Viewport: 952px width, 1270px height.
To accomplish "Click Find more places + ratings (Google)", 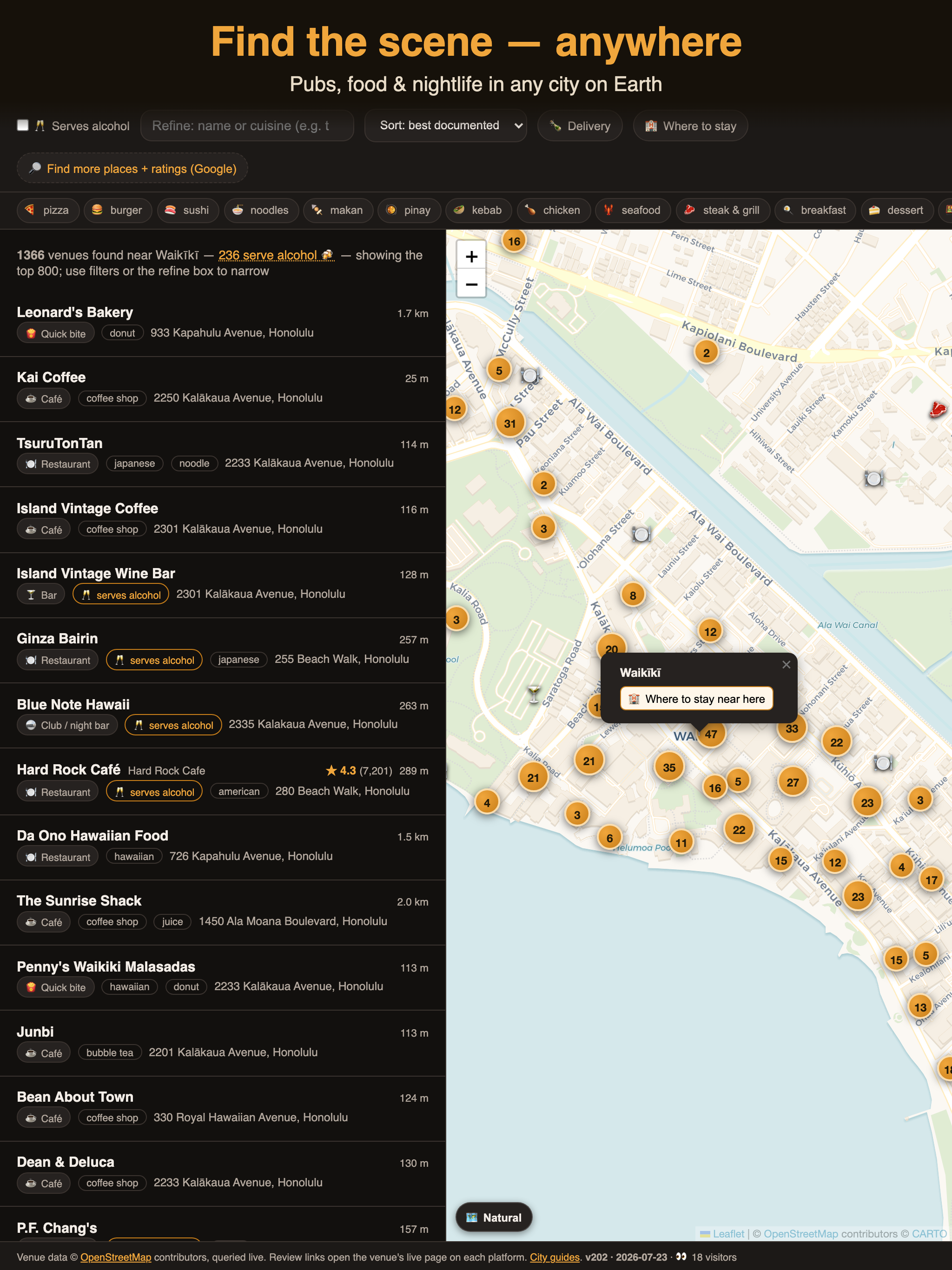I will pos(132,168).
